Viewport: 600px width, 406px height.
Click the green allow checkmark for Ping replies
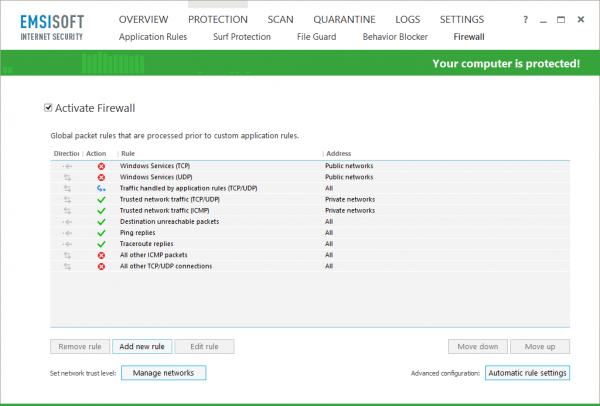[x=101, y=233]
